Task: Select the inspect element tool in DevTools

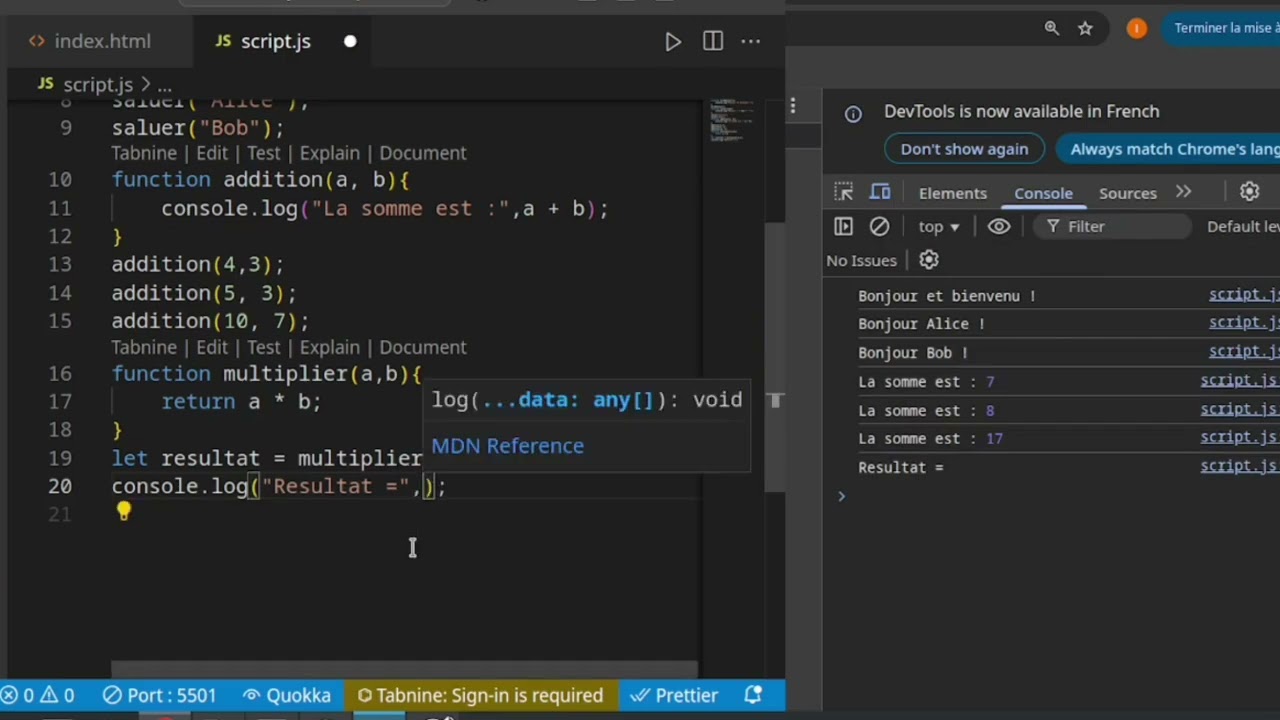Action: pyautogui.click(x=844, y=192)
